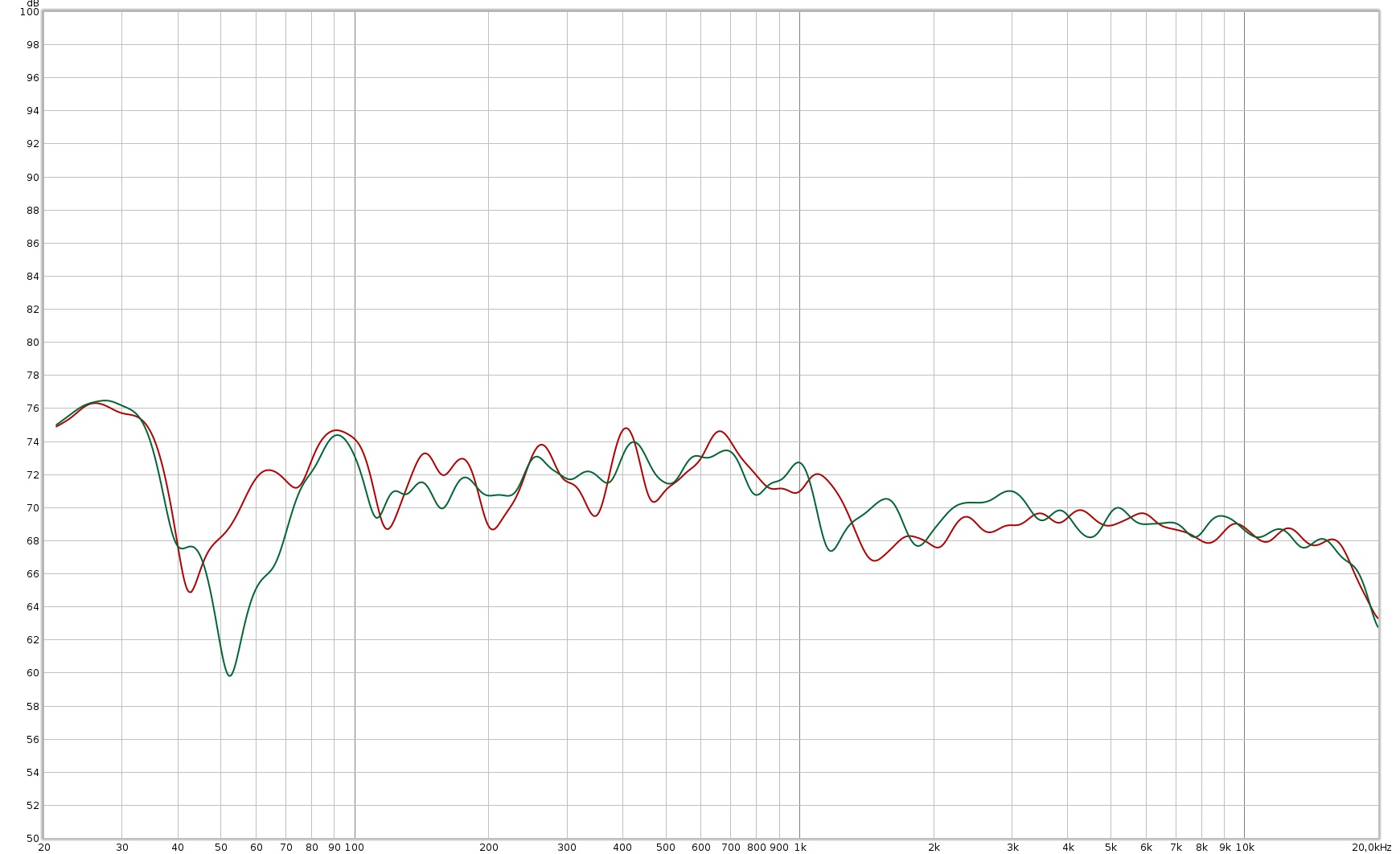Click the 6k frequency axis label

tap(1146, 848)
